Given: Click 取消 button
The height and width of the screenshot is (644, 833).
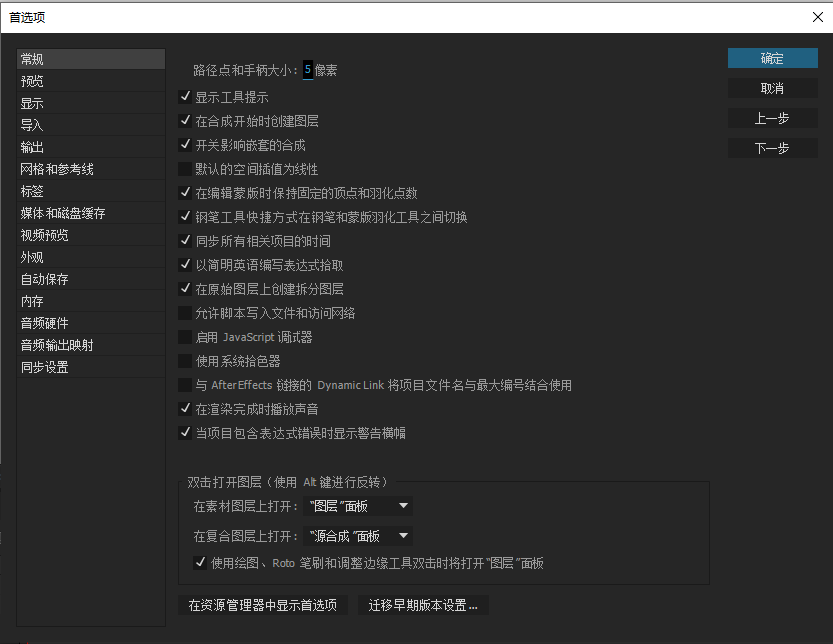Looking at the screenshot, I should (x=772, y=88).
